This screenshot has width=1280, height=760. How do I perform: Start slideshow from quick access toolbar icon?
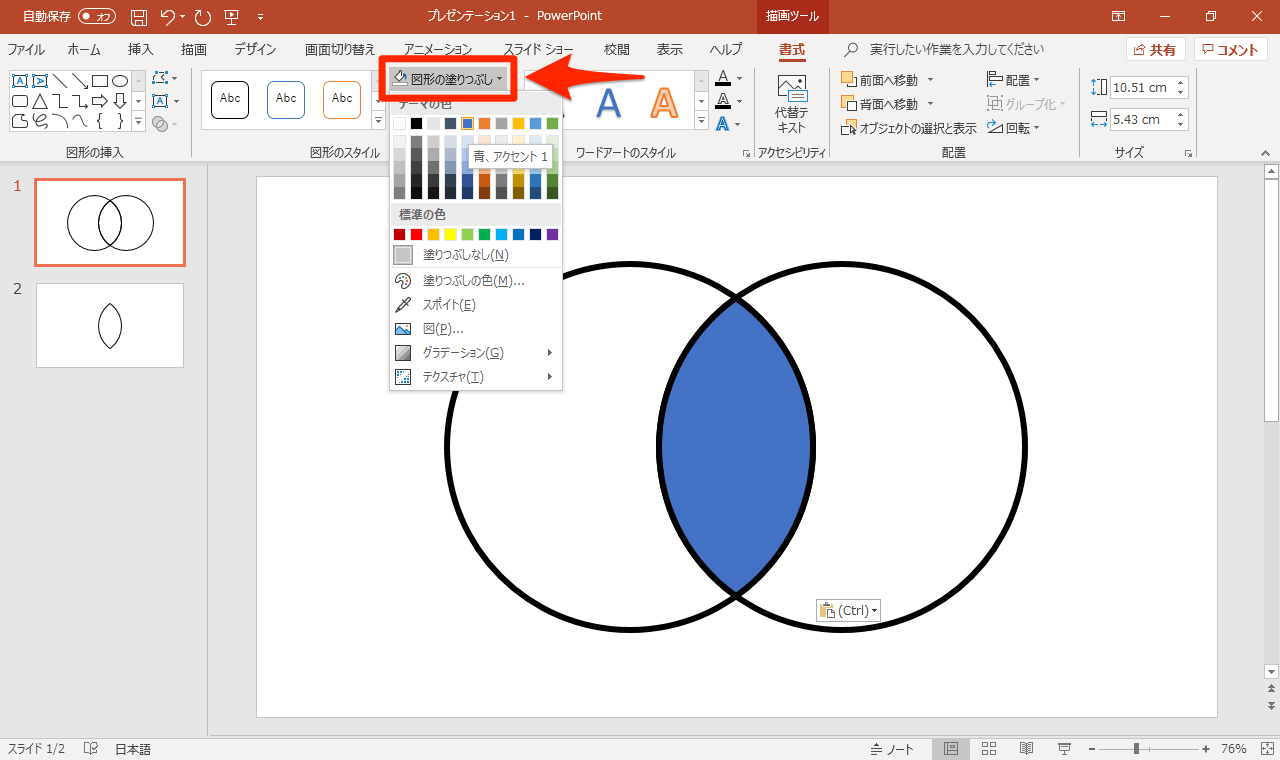[x=232, y=16]
